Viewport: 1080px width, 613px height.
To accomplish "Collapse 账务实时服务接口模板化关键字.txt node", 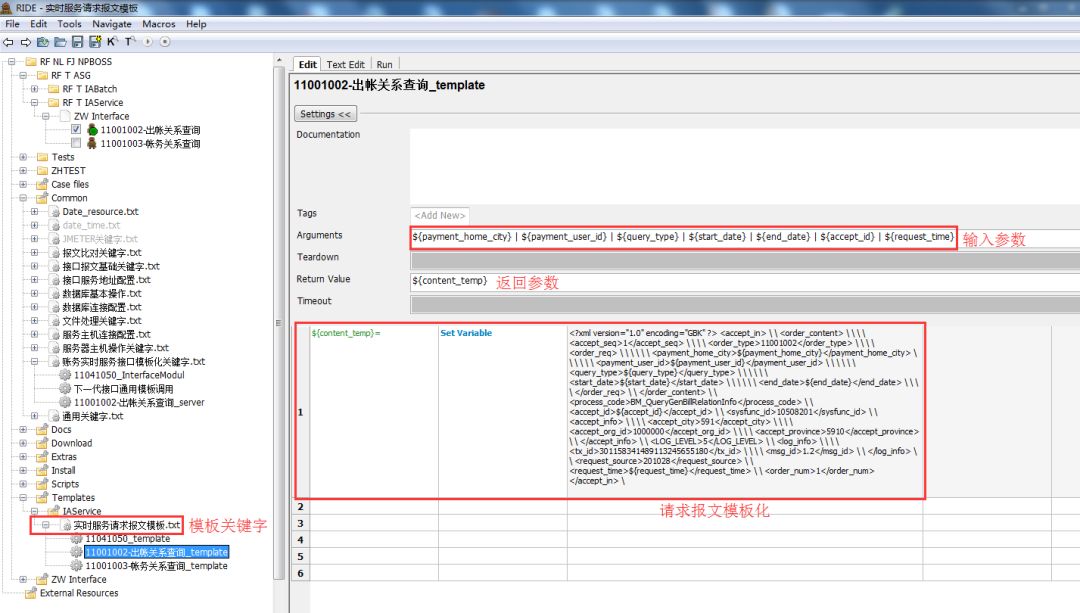I will pyautogui.click(x=34, y=362).
